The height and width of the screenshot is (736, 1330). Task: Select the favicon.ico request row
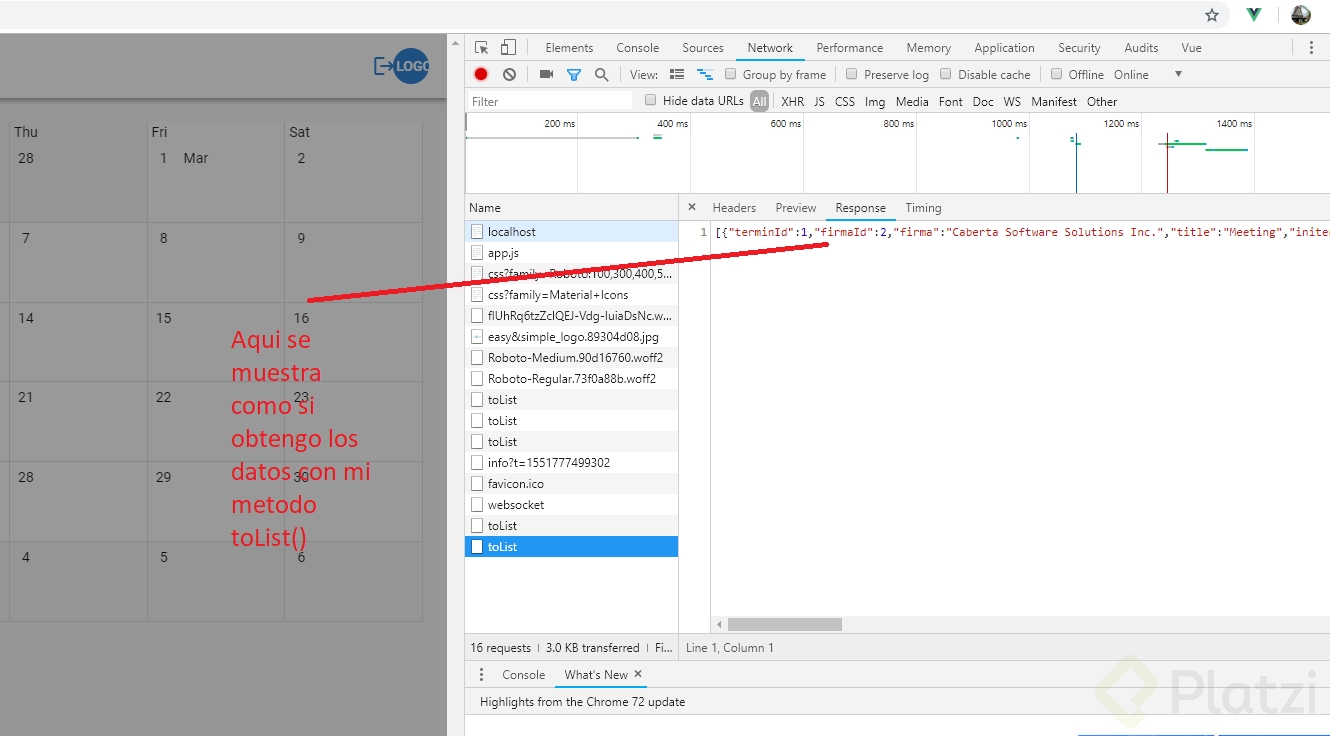pyautogui.click(x=572, y=483)
